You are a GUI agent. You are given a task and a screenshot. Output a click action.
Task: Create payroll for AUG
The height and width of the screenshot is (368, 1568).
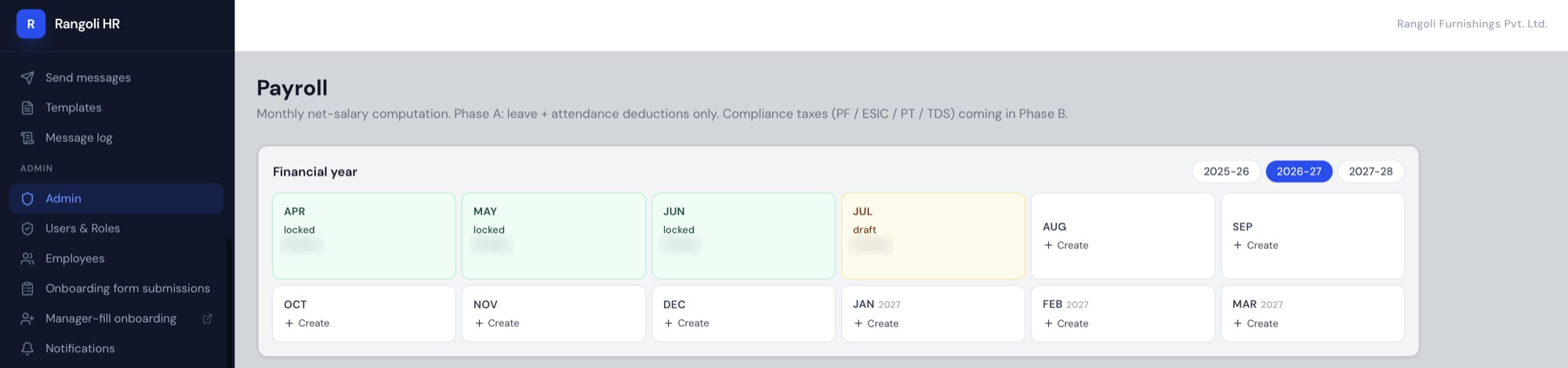pos(1123,236)
